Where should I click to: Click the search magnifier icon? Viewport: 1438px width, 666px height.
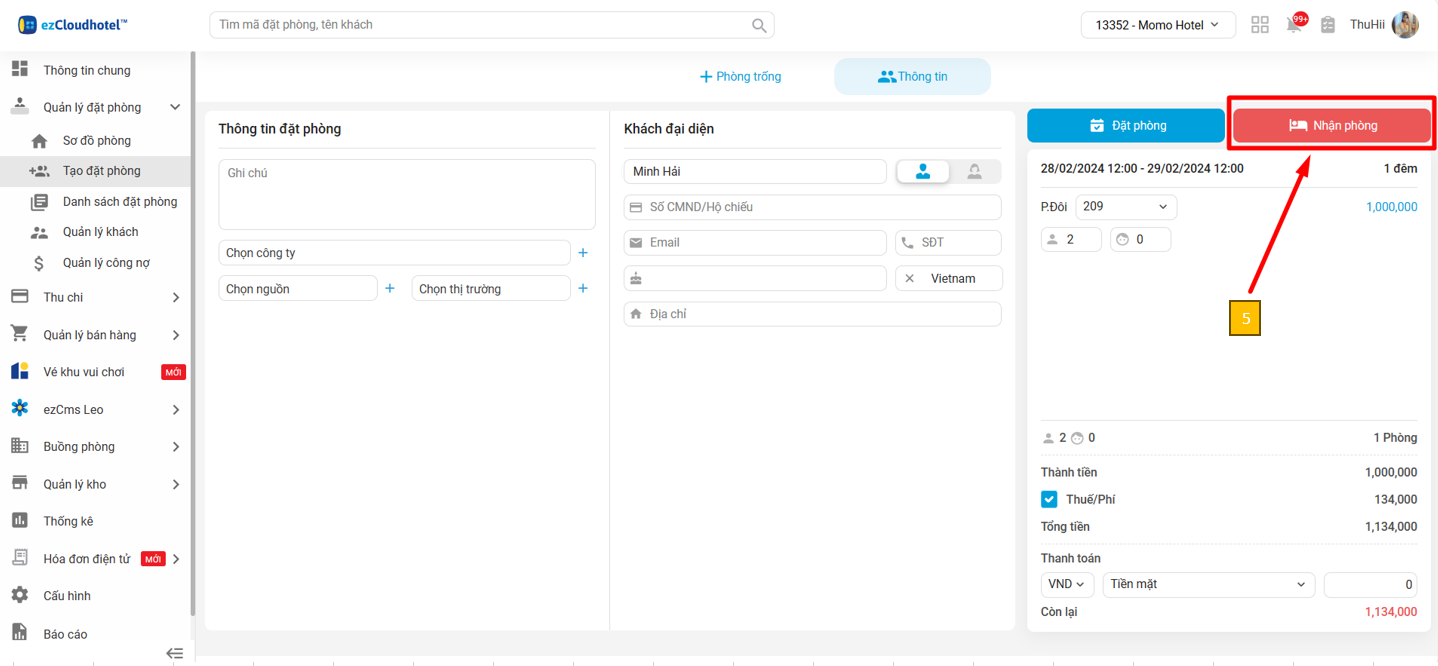[x=759, y=25]
